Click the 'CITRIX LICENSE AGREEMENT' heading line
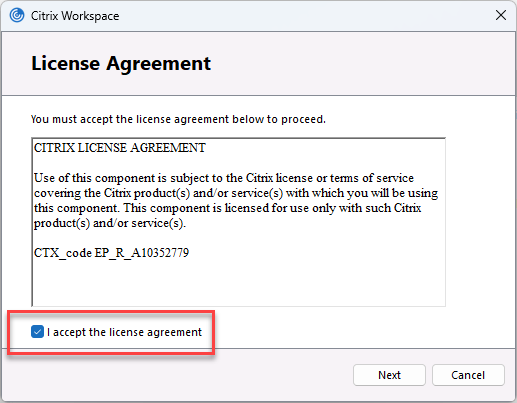Image resolution: width=517 pixels, height=403 pixels. (x=120, y=148)
